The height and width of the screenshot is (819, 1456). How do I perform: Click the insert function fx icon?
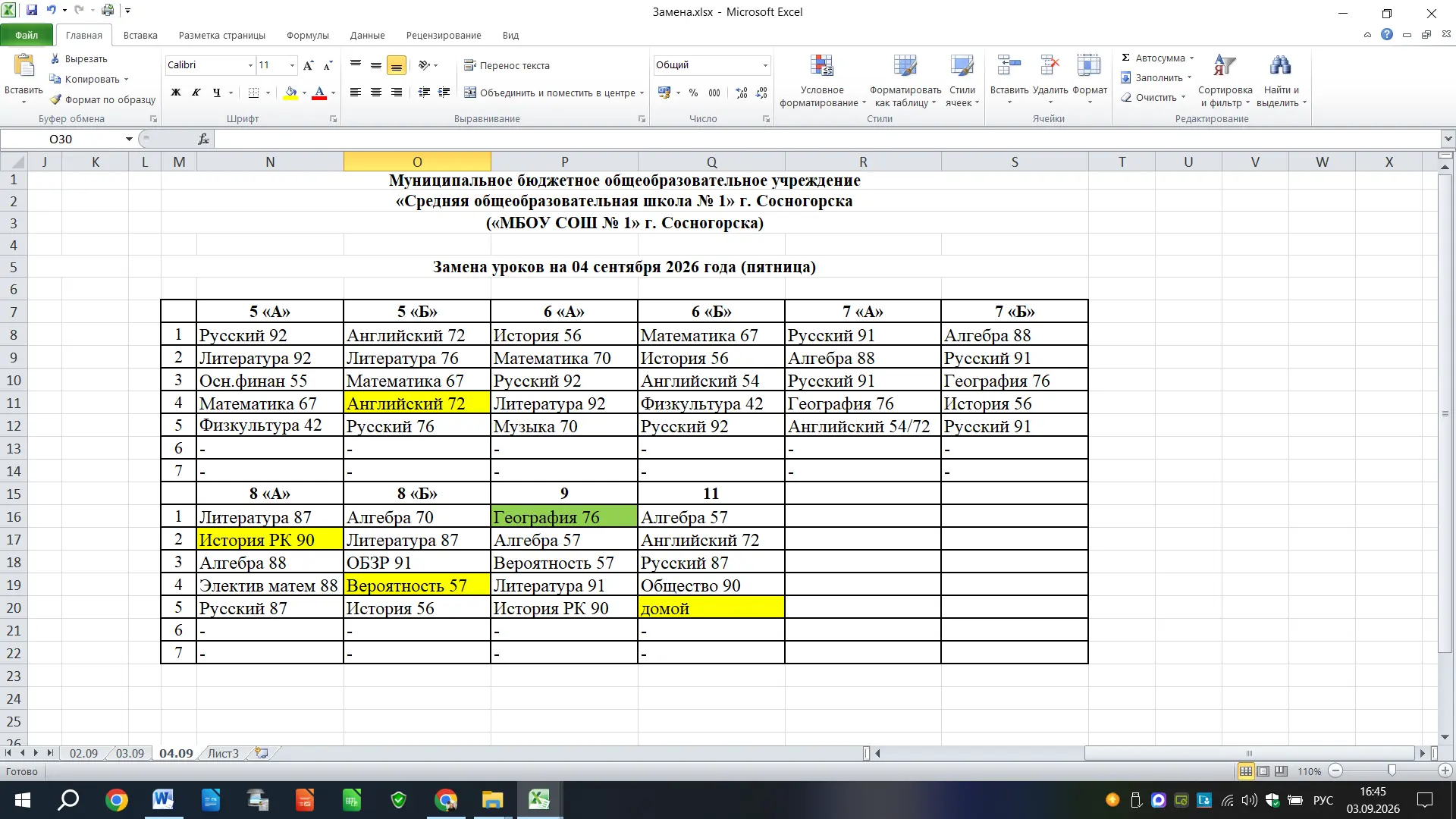[x=203, y=139]
